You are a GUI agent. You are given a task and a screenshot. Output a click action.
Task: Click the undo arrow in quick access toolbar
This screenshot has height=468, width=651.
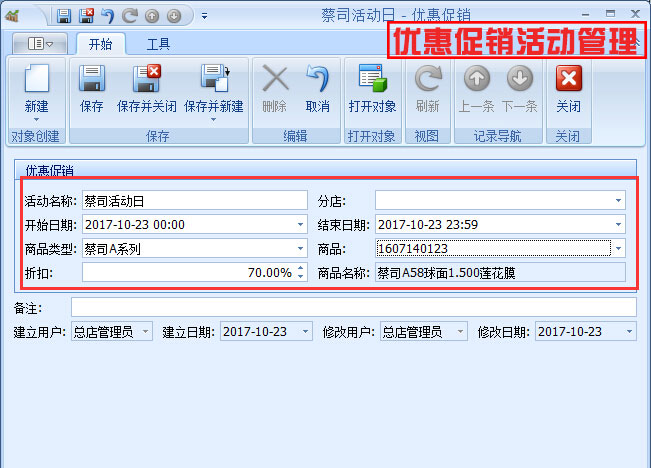coord(107,16)
